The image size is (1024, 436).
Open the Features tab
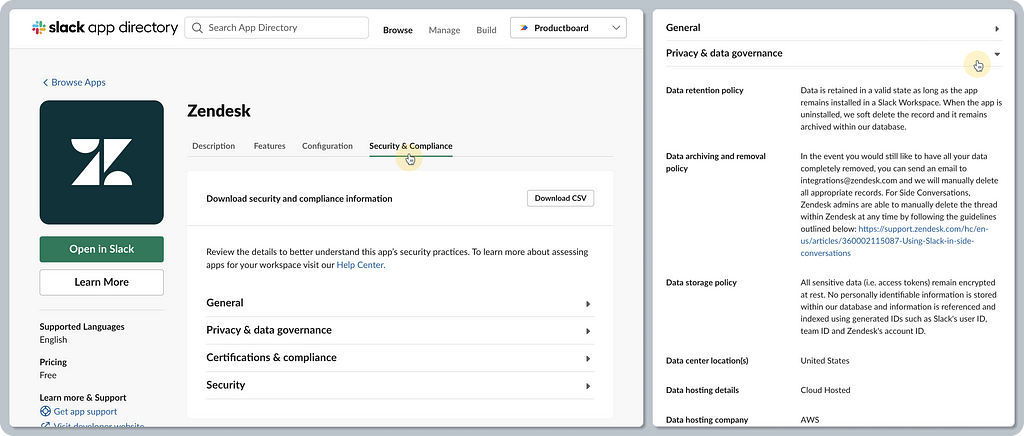coord(269,146)
